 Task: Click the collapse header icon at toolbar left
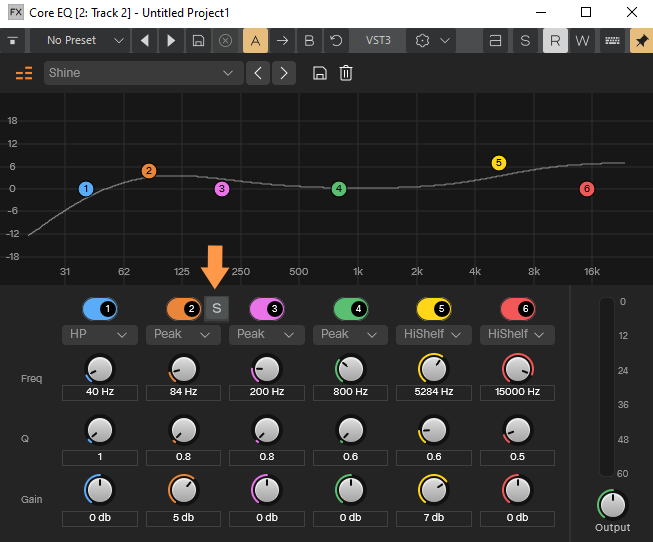click(13, 40)
